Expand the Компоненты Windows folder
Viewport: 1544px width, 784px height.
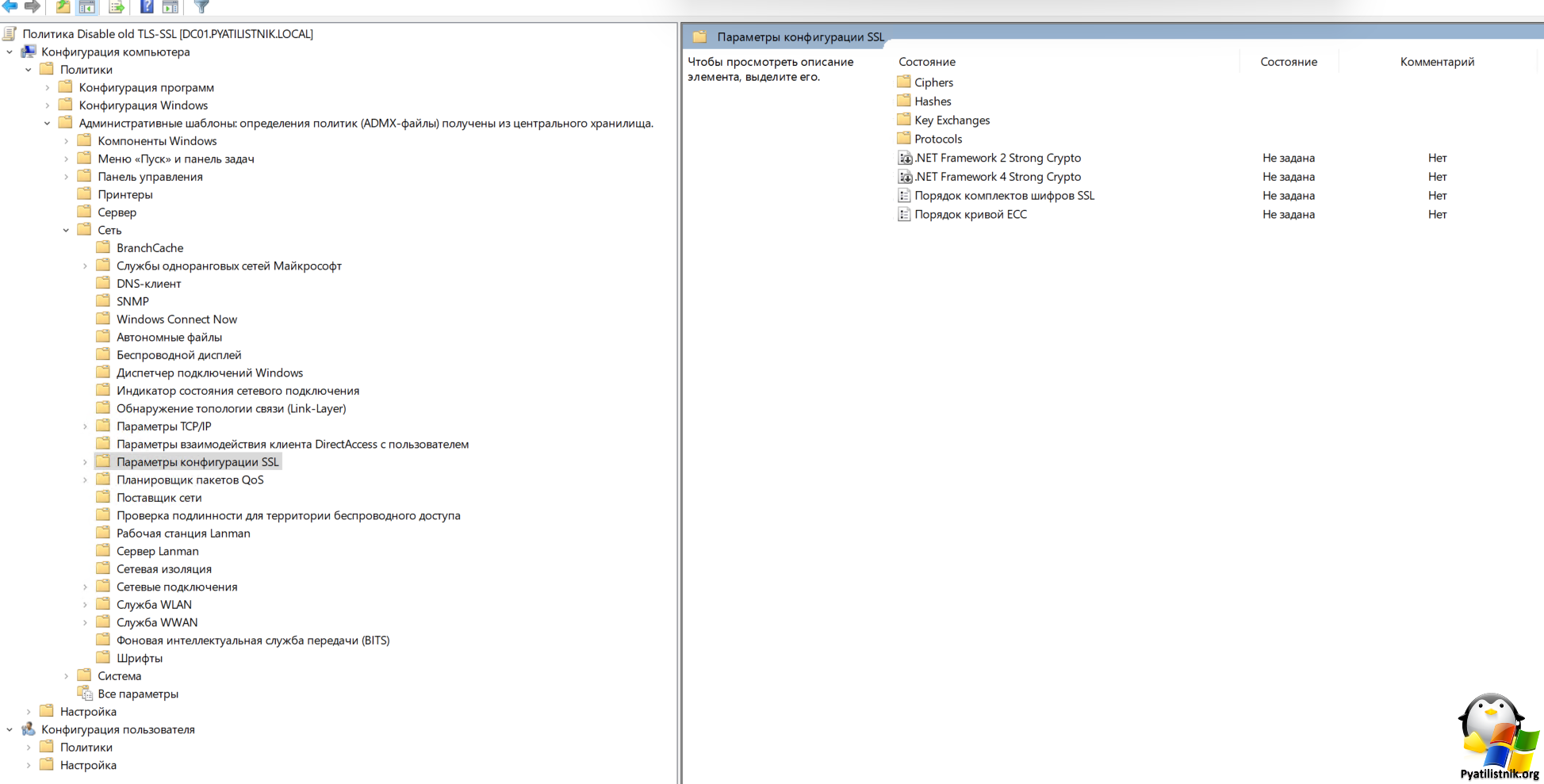pyautogui.click(x=66, y=141)
